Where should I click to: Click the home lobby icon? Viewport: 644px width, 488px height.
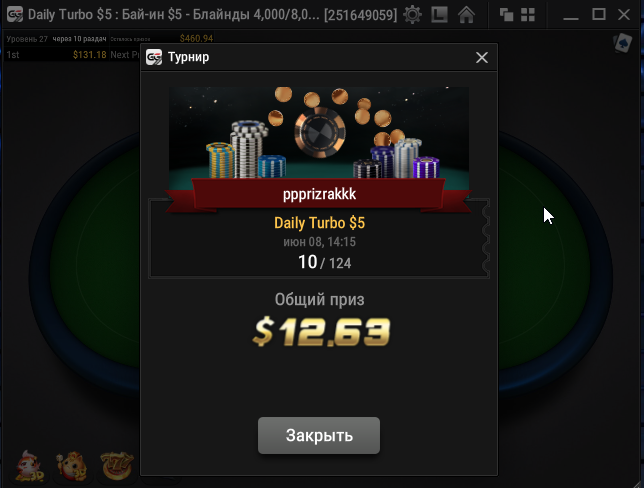pyautogui.click(x=466, y=15)
